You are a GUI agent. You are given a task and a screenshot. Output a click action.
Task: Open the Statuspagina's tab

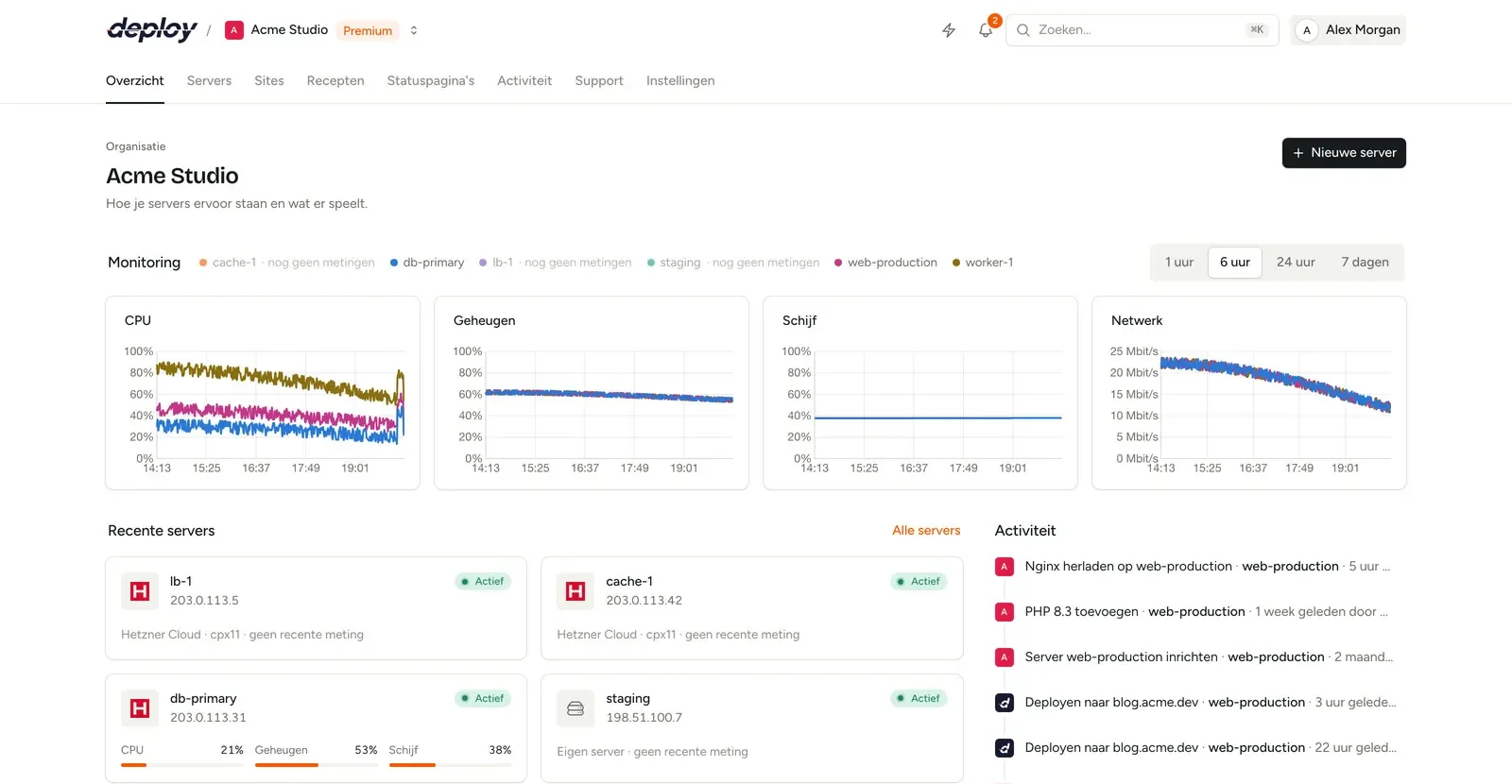431,81
